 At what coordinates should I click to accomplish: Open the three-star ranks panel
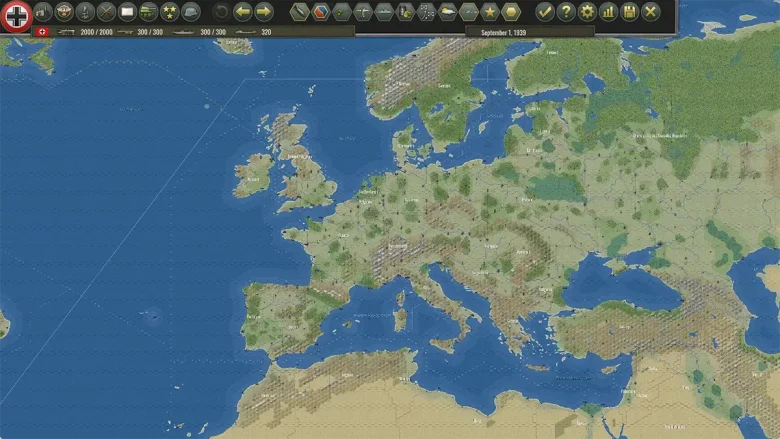click(170, 12)
